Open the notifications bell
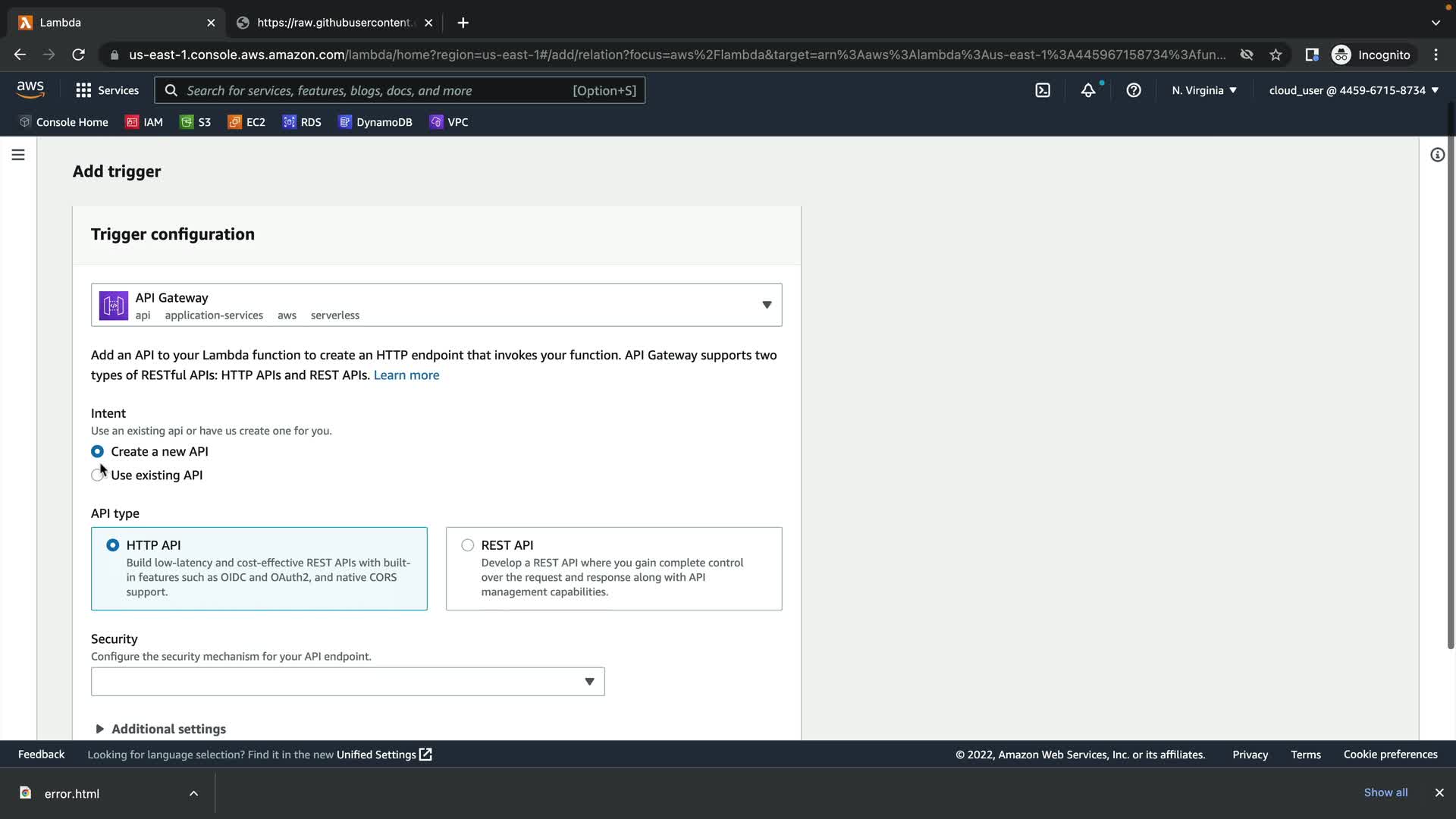 (1088, 90)
